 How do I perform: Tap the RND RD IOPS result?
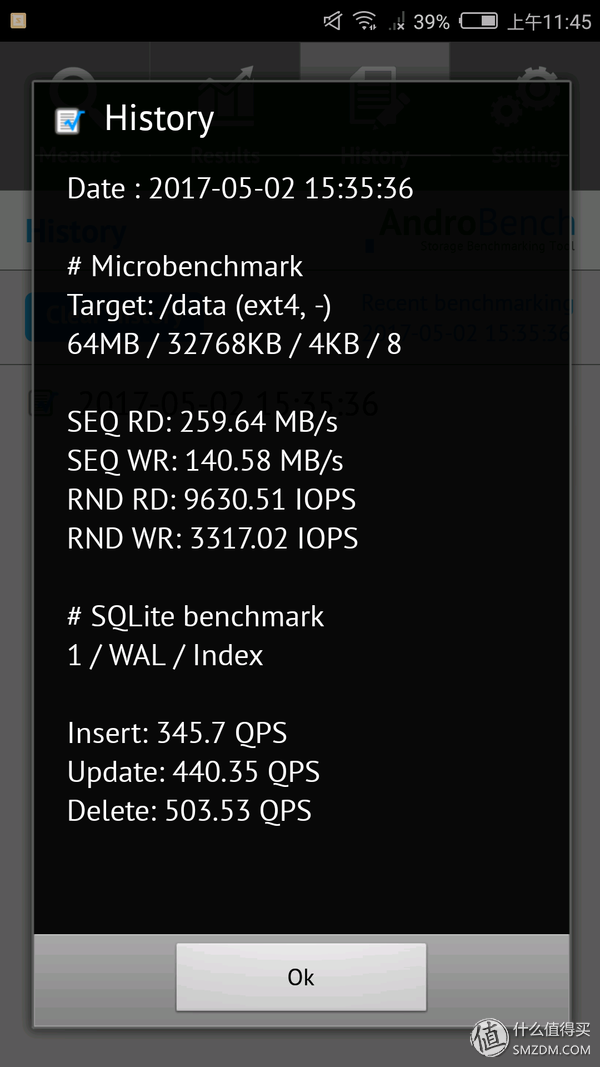pos(211,500)
